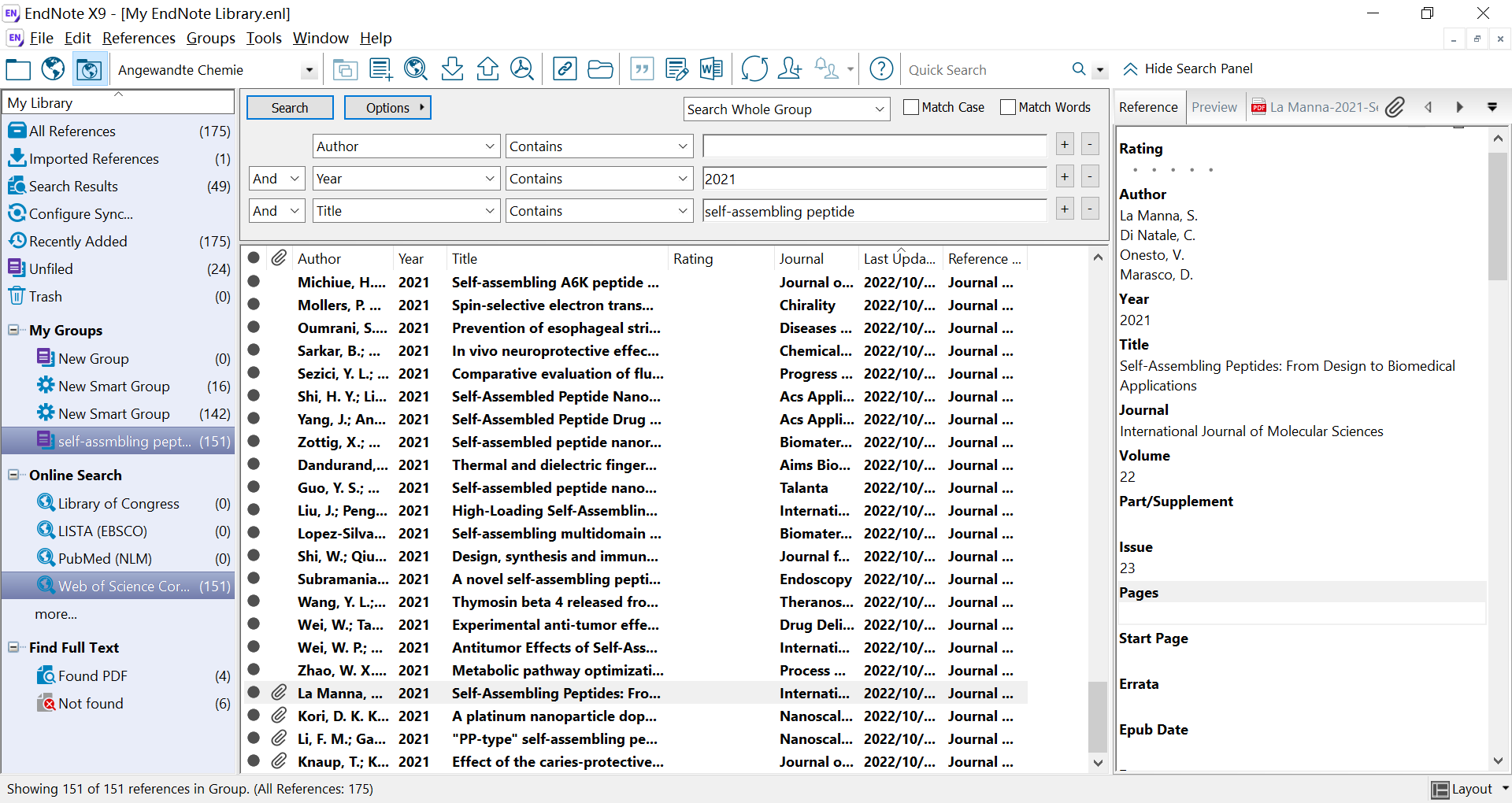Click Insert Citation quotation icon
Image resolution: width=1512 pixels, height=803 pixels.
click(x=642, y=69)
